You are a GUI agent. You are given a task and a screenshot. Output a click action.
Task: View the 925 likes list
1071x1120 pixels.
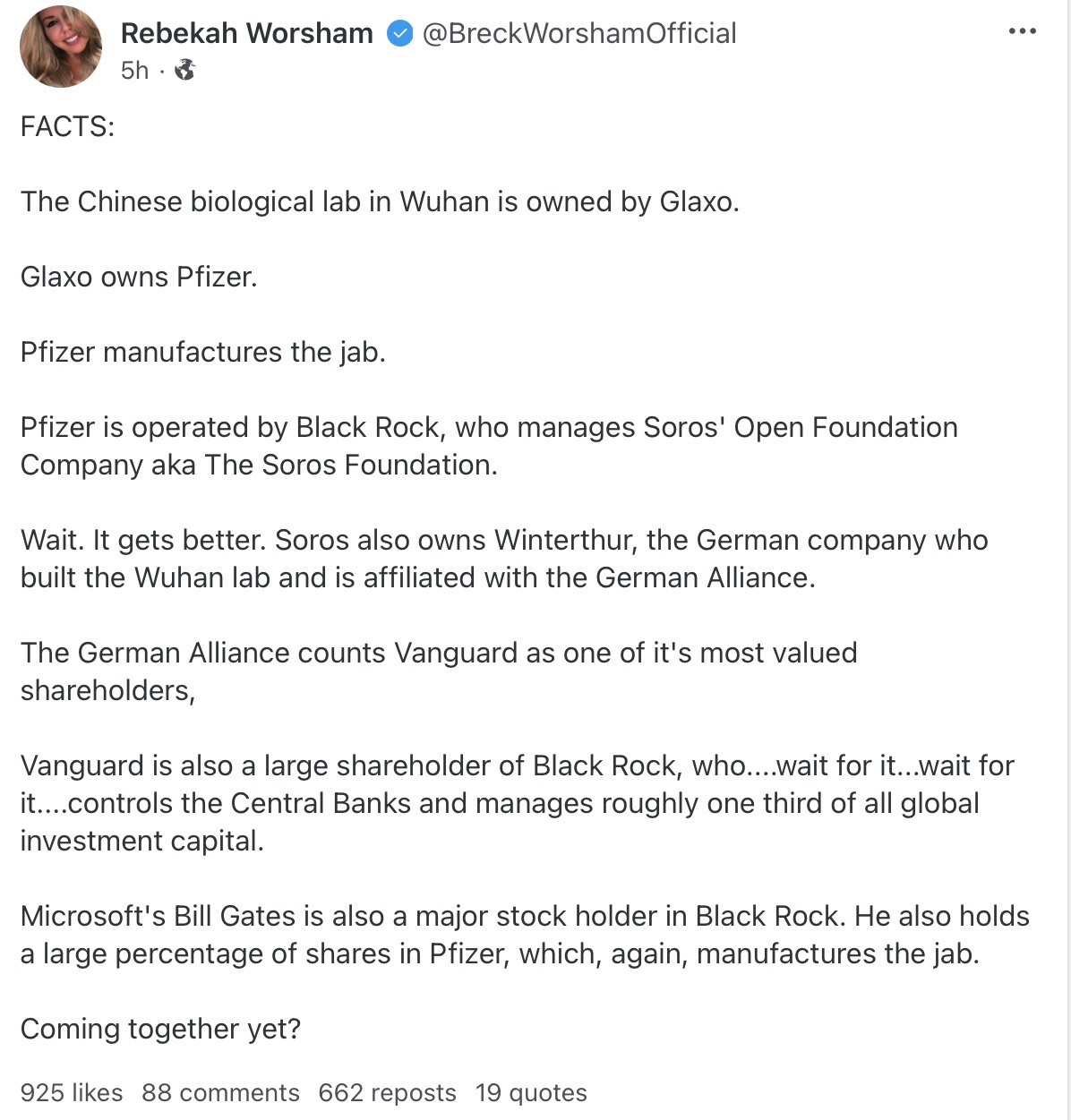click(x=72, y=1092)
